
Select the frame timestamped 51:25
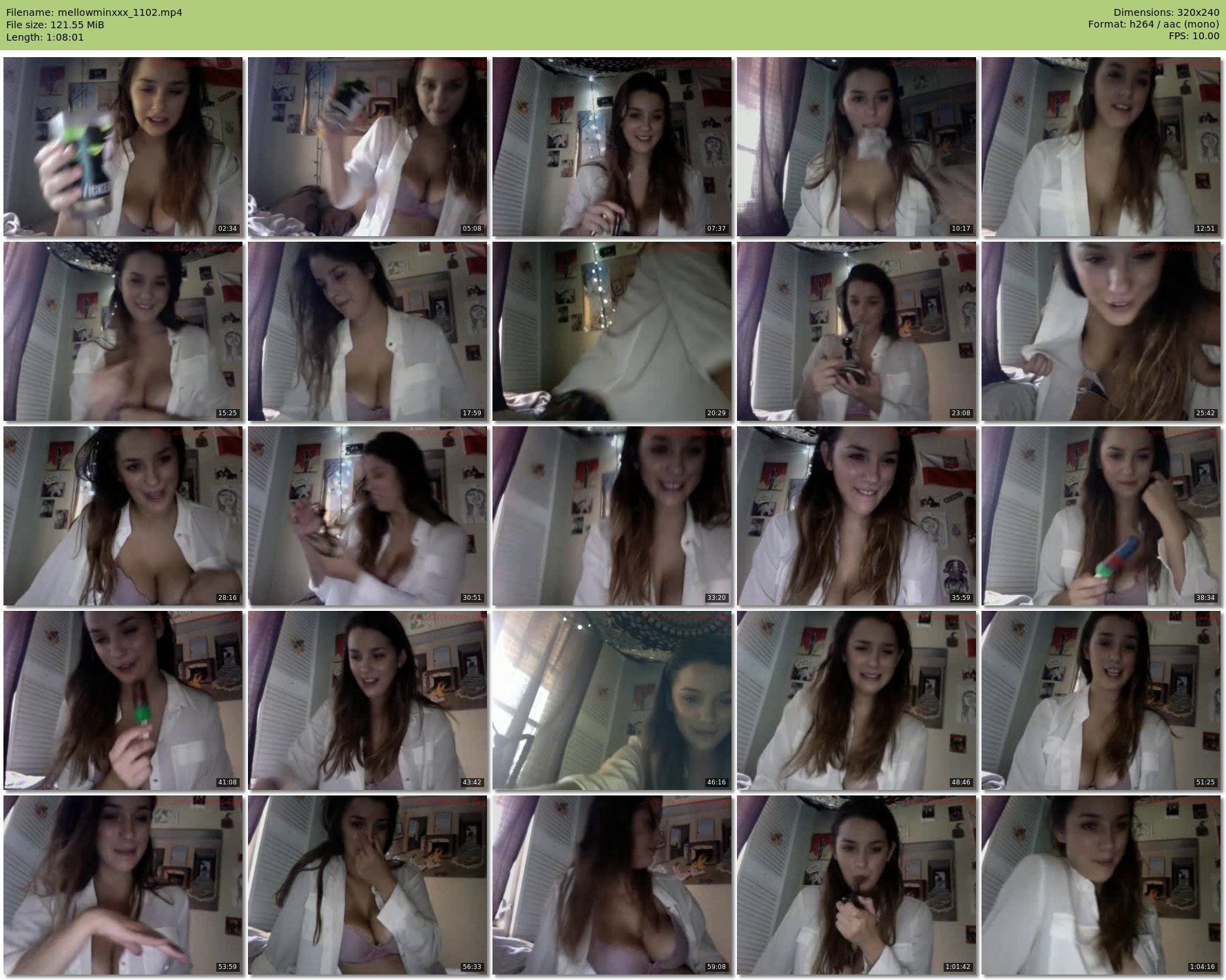click(1101, 700)
